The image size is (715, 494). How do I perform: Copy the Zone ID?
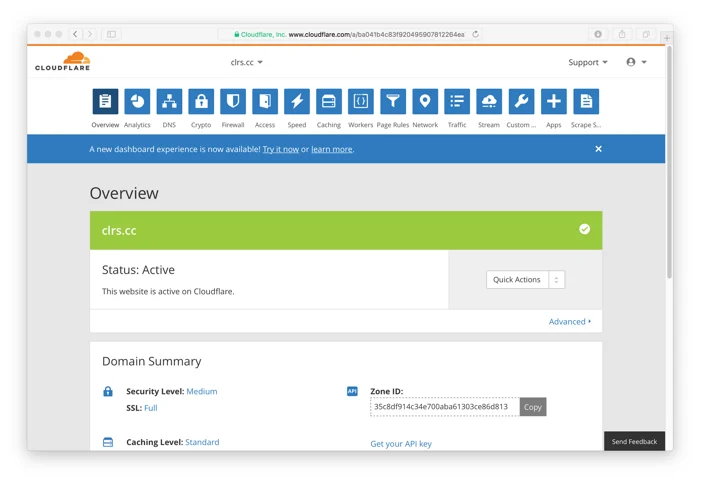(533, 407)
